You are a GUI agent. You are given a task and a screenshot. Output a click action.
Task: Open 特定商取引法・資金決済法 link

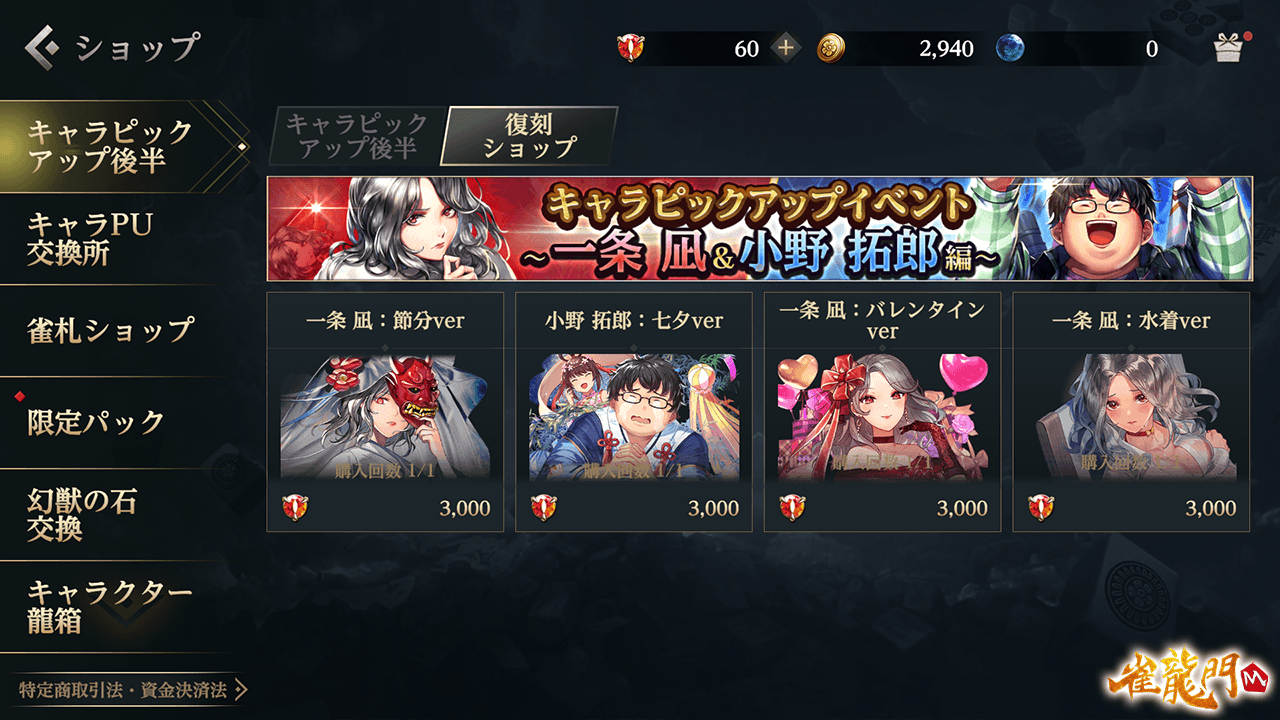tap(132, 690)
